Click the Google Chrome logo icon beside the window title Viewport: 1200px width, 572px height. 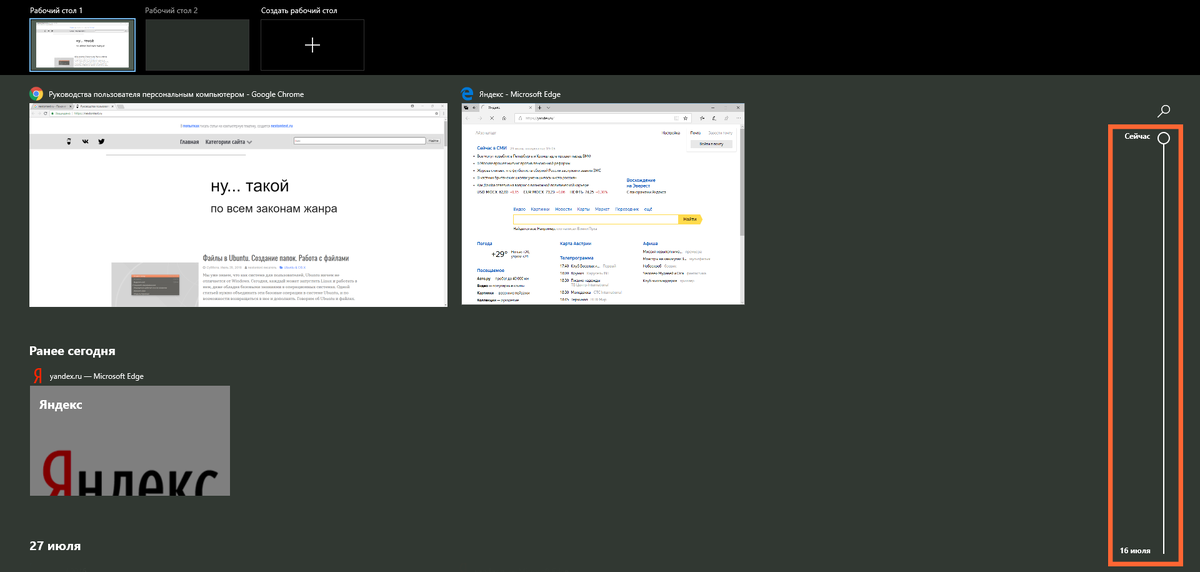click(36, 94)
